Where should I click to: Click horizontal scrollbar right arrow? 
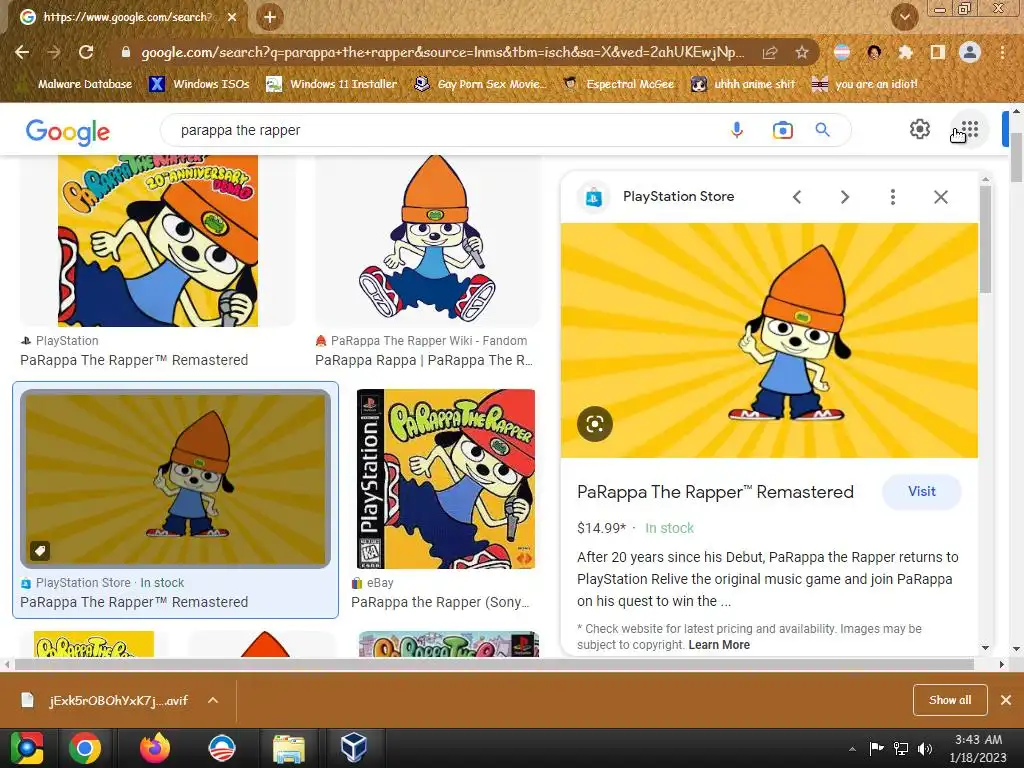(x=1002, y=664)
